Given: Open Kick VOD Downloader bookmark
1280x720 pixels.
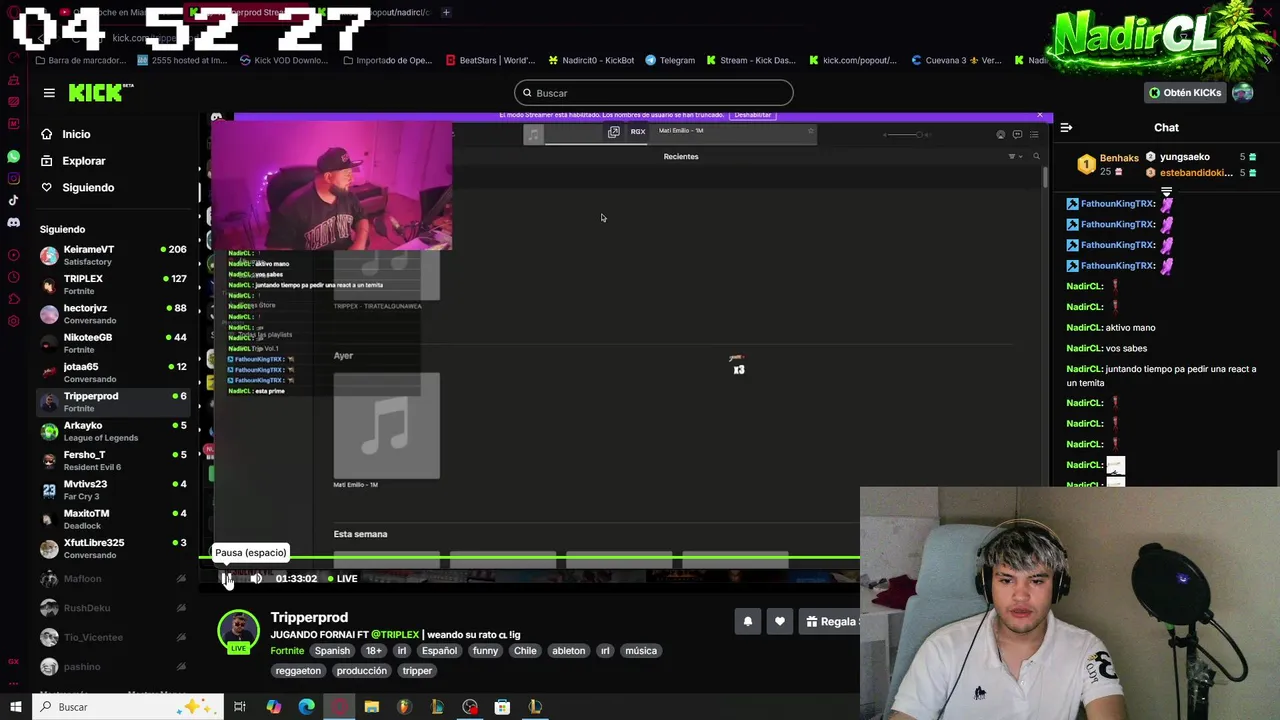Looking at the screenshot, I should (284, 60).
